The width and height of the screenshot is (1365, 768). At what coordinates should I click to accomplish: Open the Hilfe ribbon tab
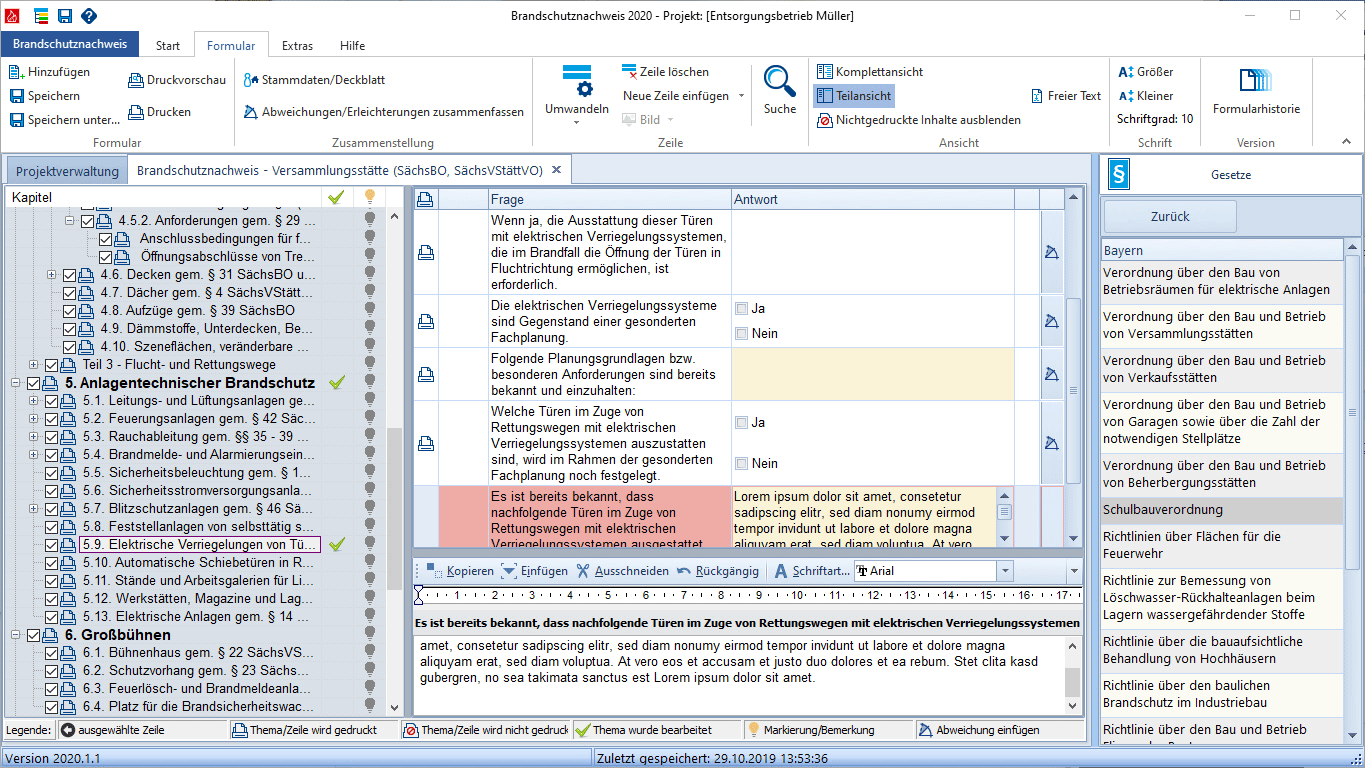pyautogui.click(x=352, y=45)
